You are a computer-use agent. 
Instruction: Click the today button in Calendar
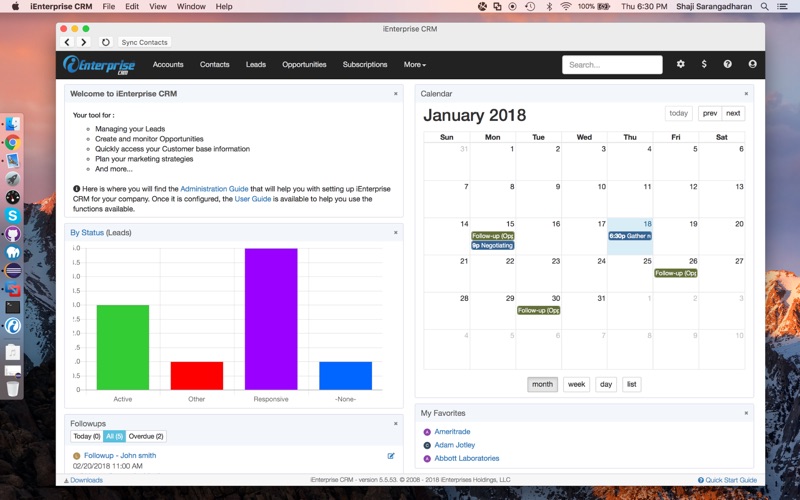[679, 113]
